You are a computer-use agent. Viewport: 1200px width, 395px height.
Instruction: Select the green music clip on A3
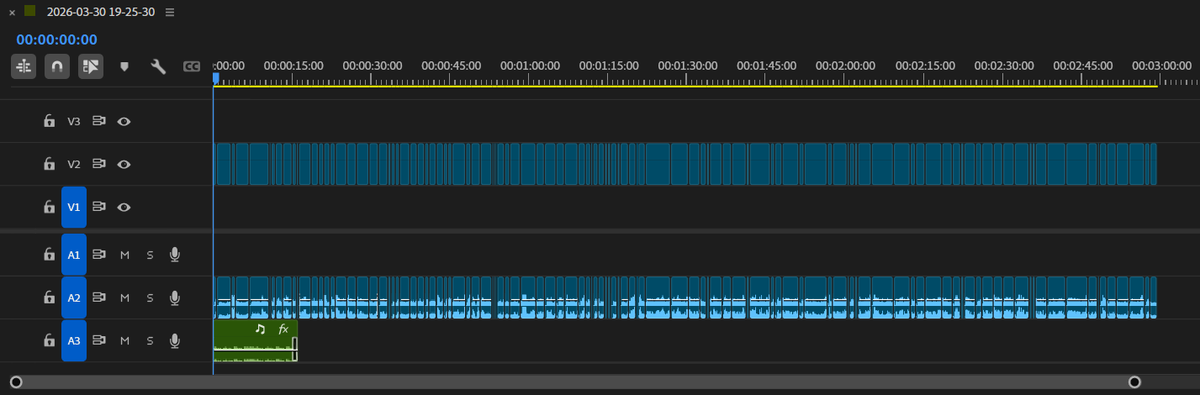(255, 340)
